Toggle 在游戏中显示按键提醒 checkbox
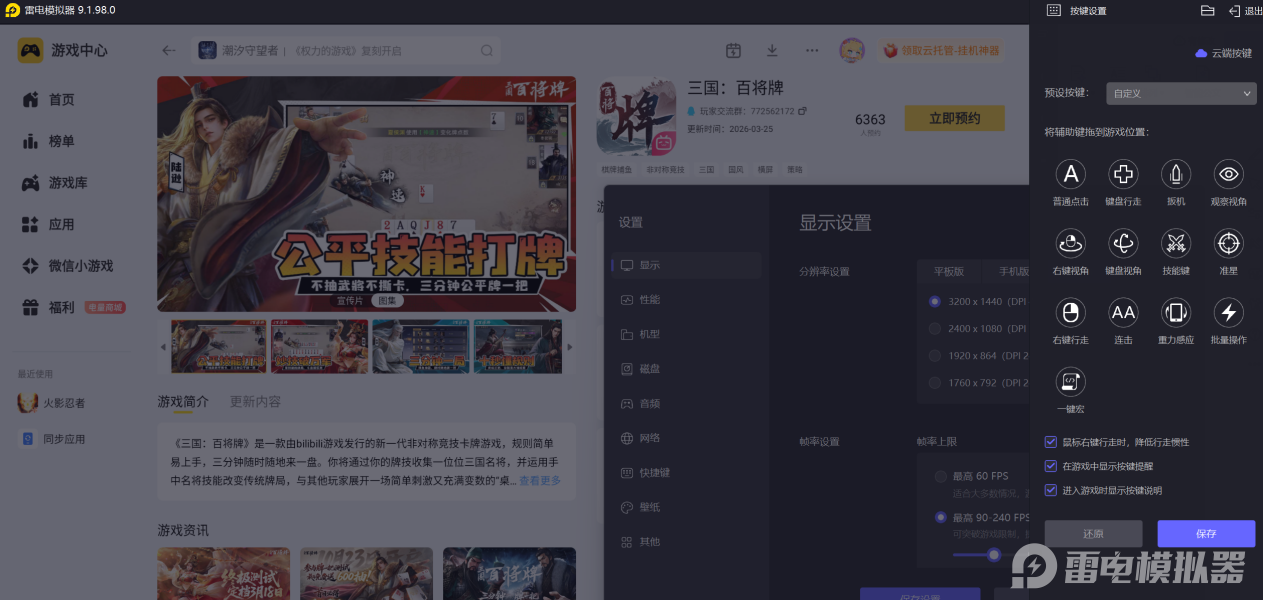The width and height of the screenshot is (1263, 600). (1051, 466)
